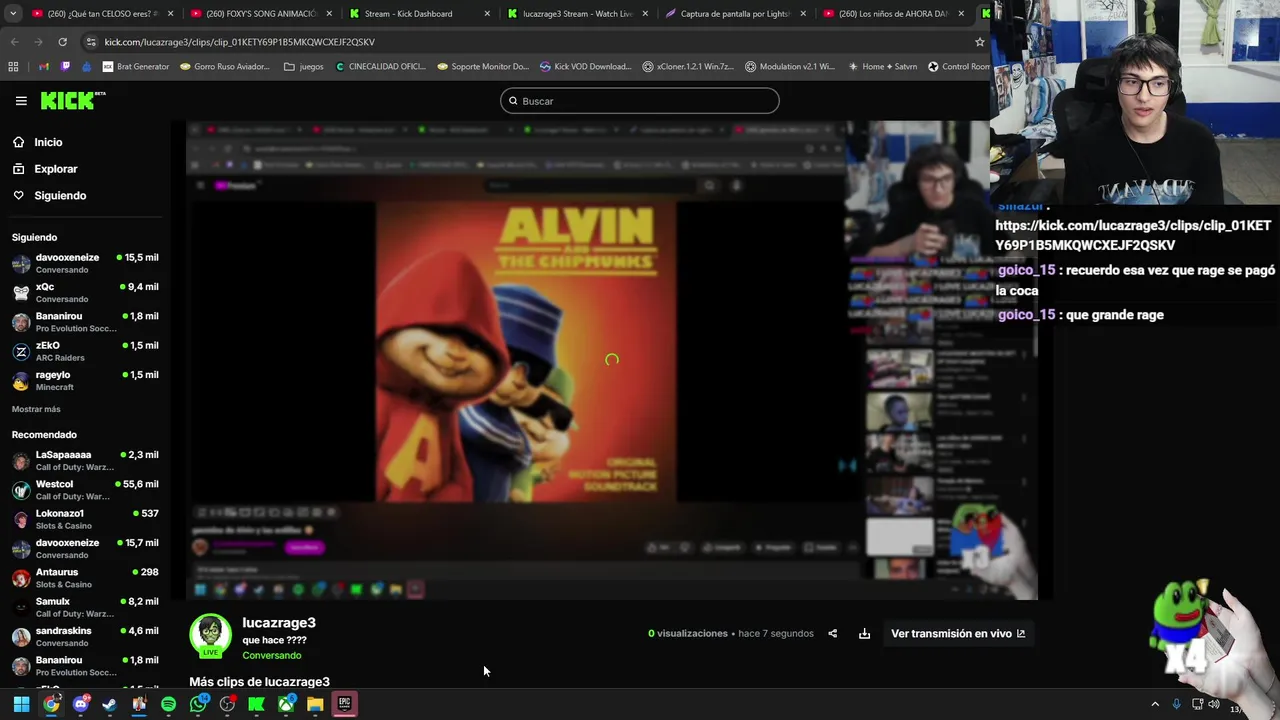Share the clip with the share icon
Screen dimensions: 1280x720
[832, 633]
